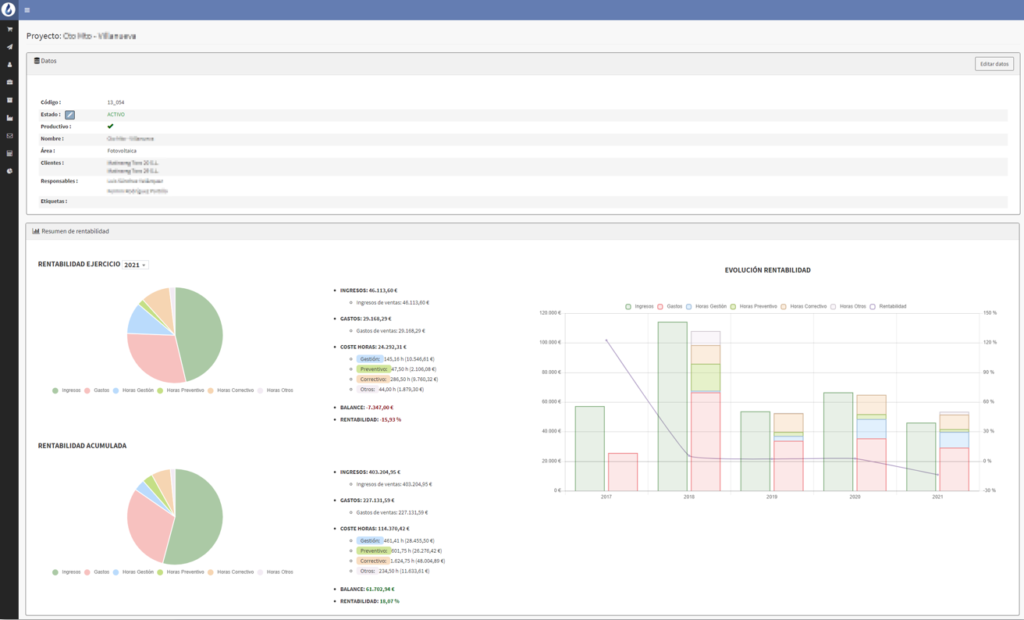Click the Editar datos button
The image size is (1024, 620).
[994, 64]
